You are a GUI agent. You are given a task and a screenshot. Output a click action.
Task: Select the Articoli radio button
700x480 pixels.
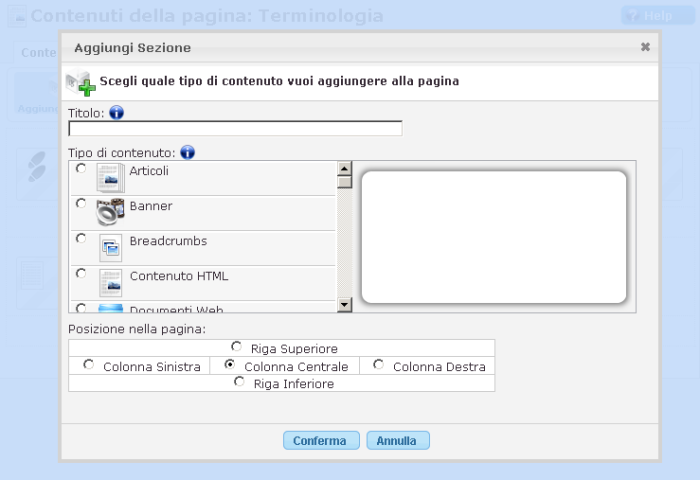81,168
